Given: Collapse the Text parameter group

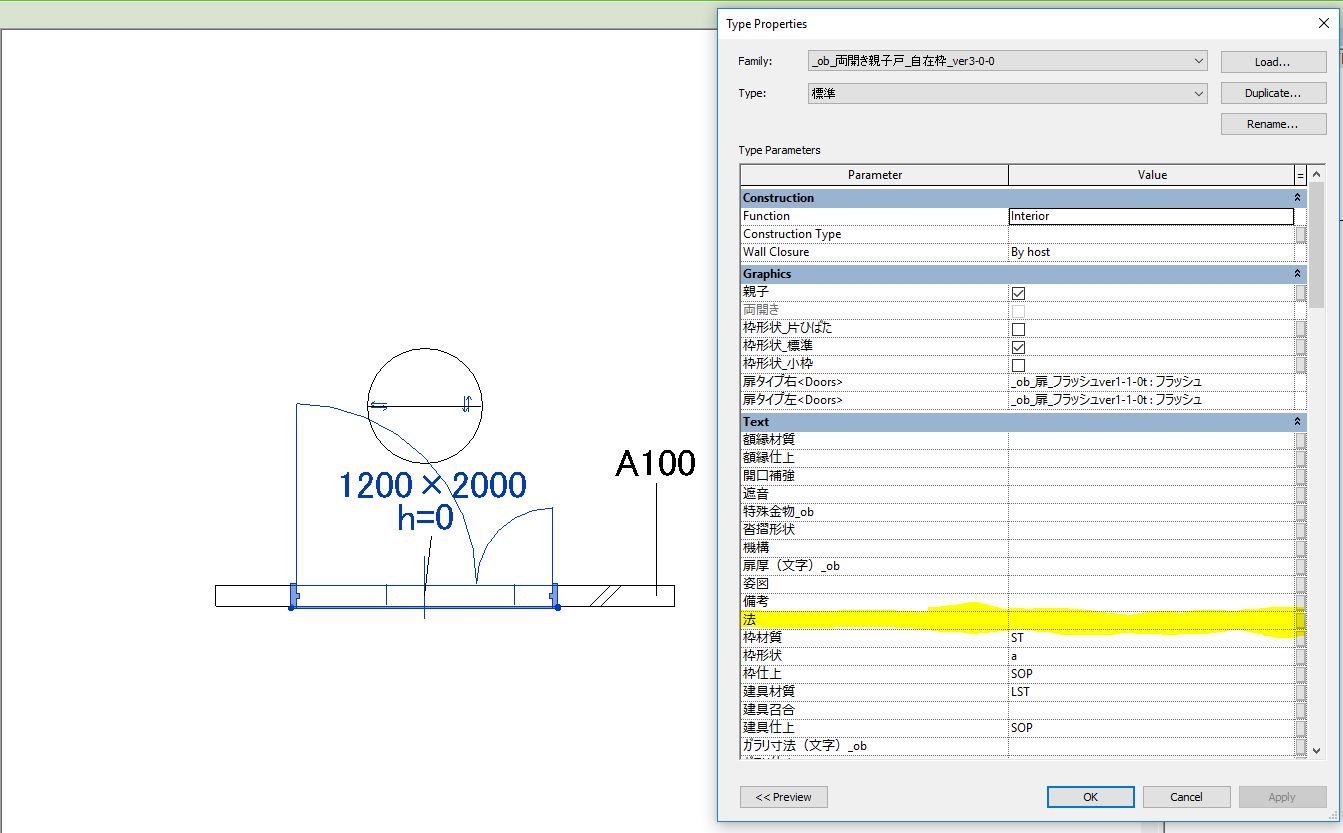Looking at the screenshot, I should point(1298,422).
